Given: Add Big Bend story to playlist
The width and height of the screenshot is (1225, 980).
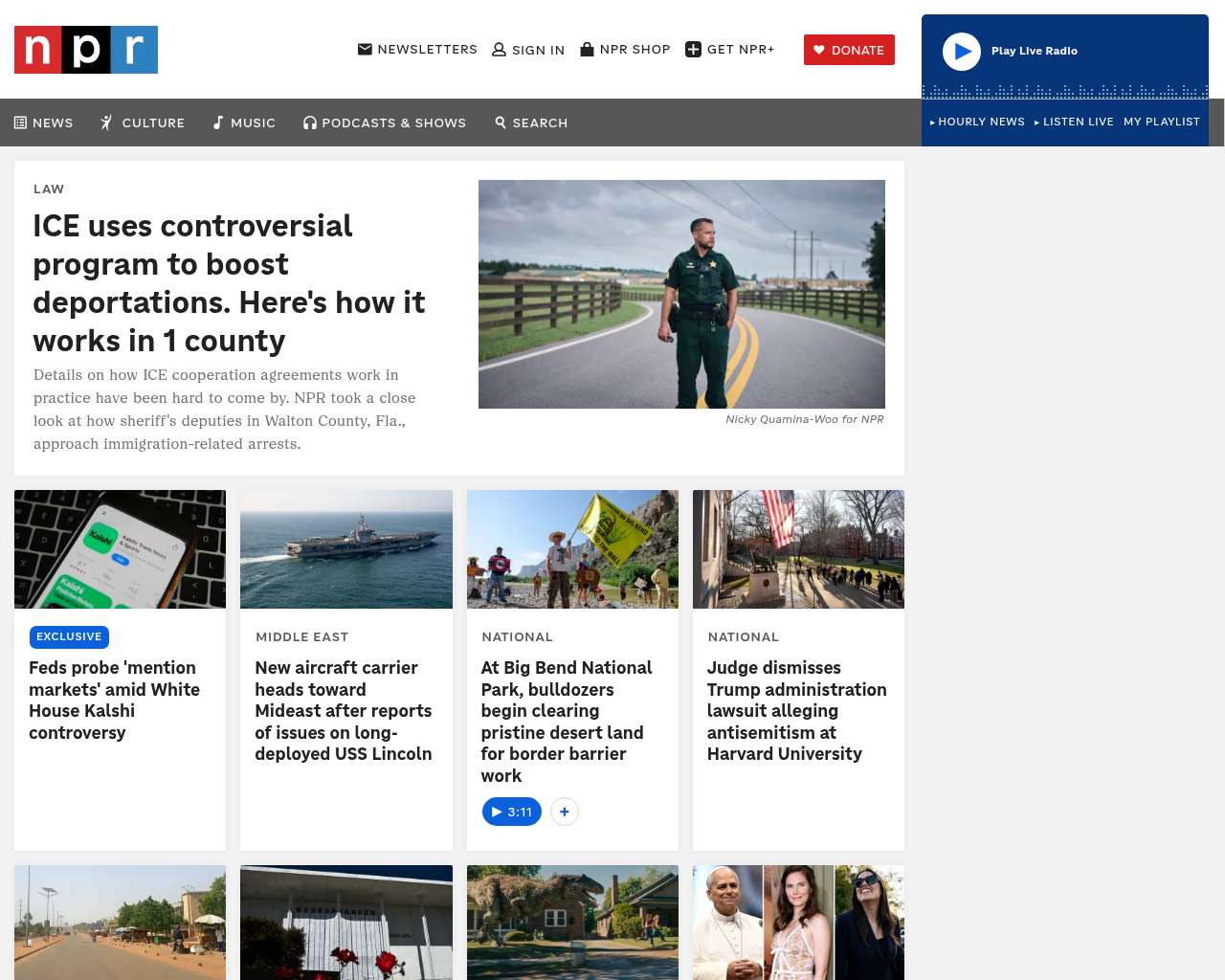Looking at the screenshot, I should tap(565, 812).
